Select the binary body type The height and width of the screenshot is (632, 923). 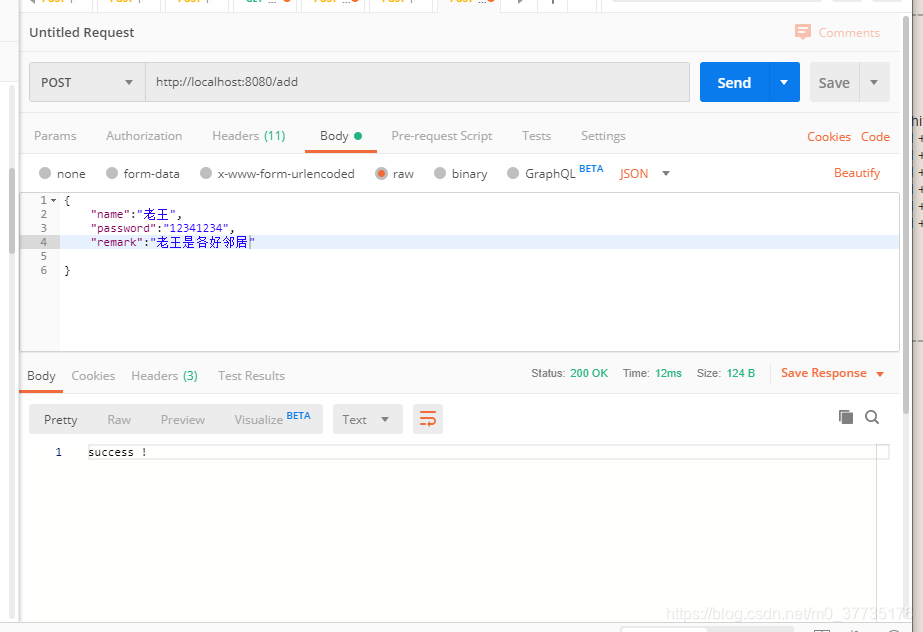pos(440,173)
